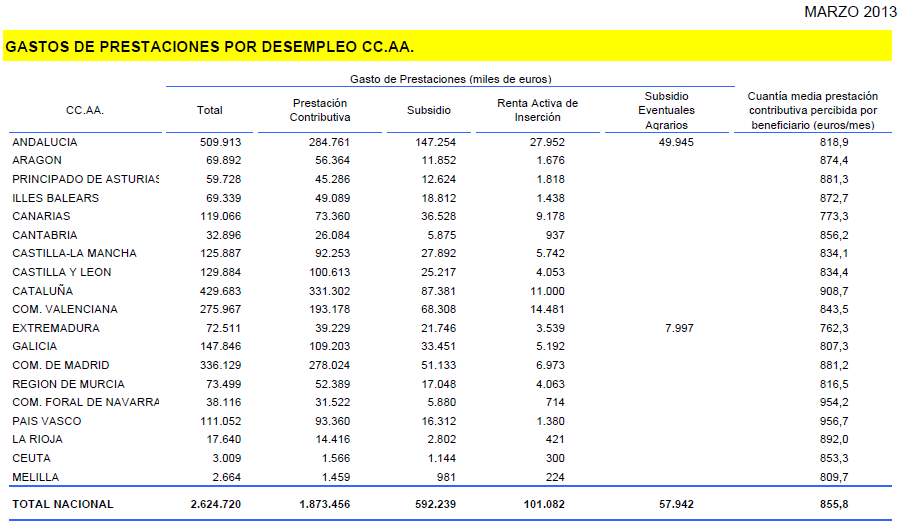Viewport: 900px width, 523px height.
Task: Click Illes Balears subsidio '18.812'
Action: click(x=439, y=198)
